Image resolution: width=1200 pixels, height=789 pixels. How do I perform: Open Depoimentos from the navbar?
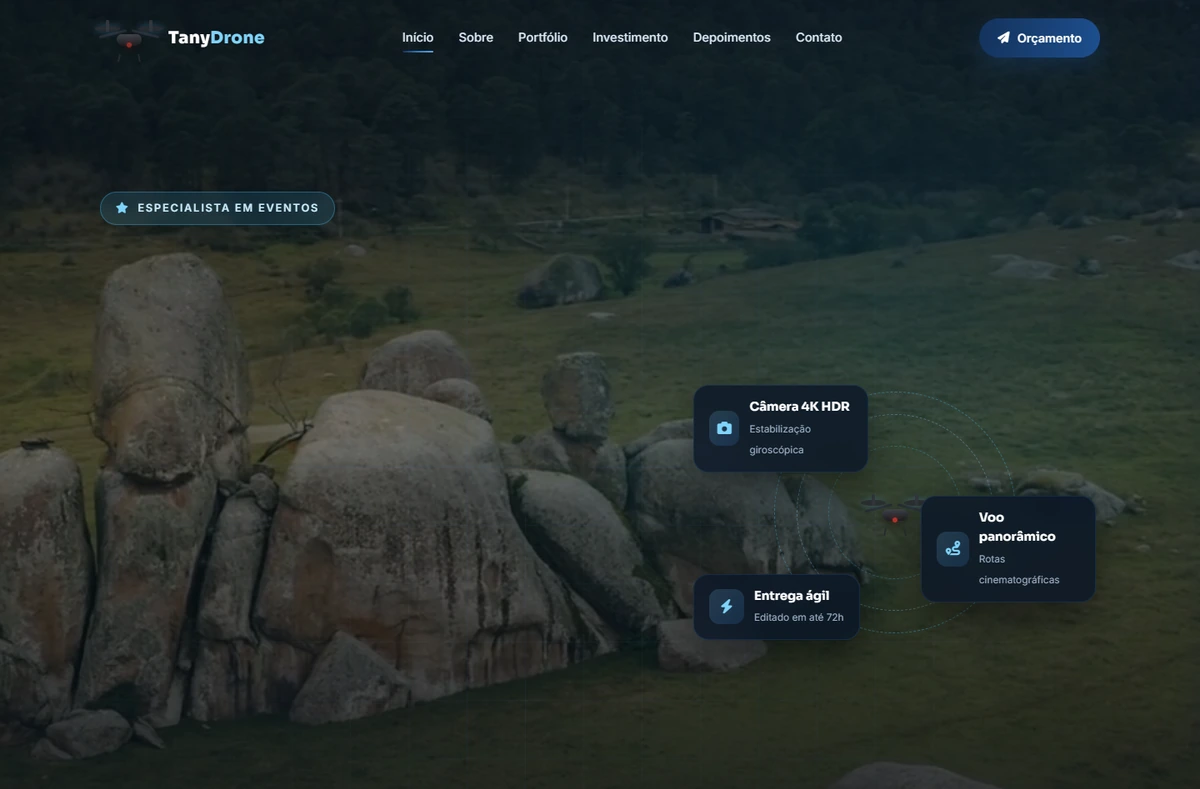click(x=732, y=37)
